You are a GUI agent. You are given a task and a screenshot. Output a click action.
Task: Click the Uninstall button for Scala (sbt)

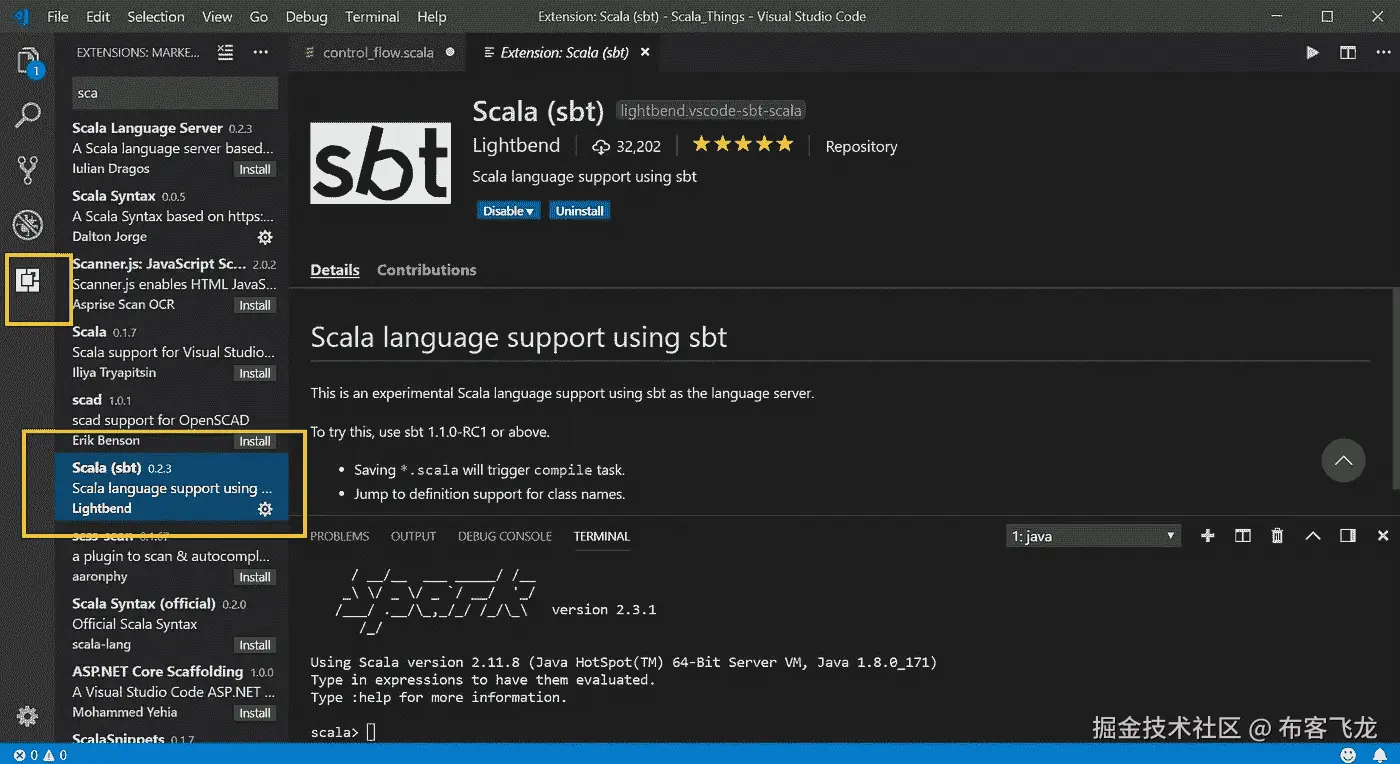click(580, 211)
